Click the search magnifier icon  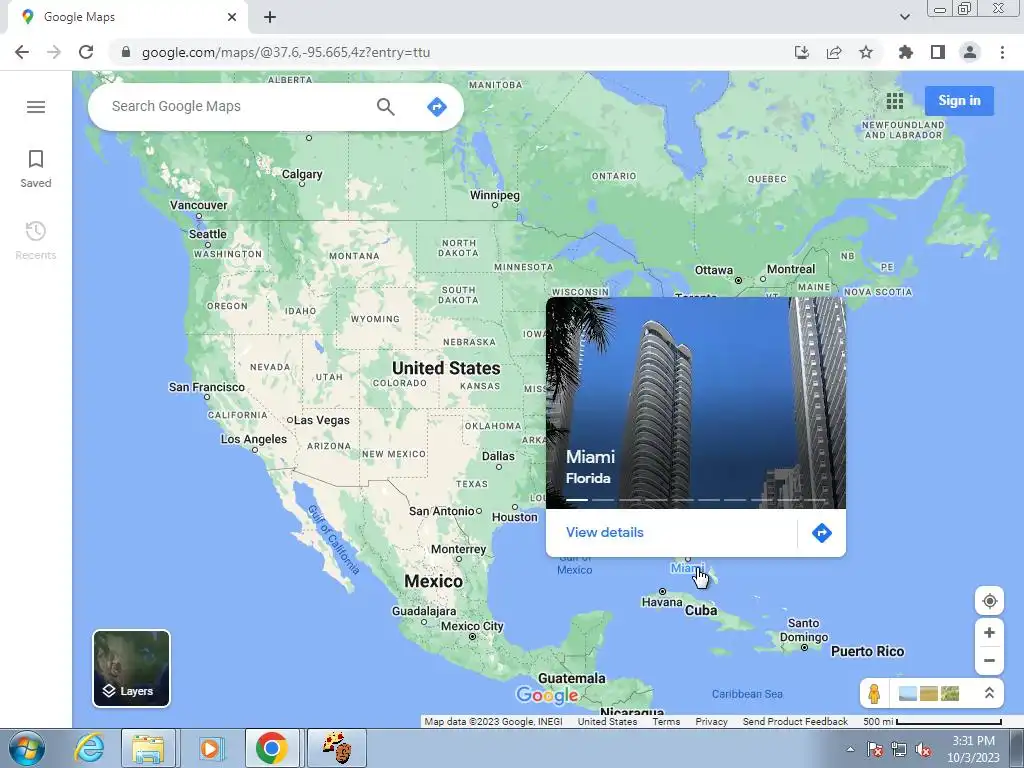[385, 106]
